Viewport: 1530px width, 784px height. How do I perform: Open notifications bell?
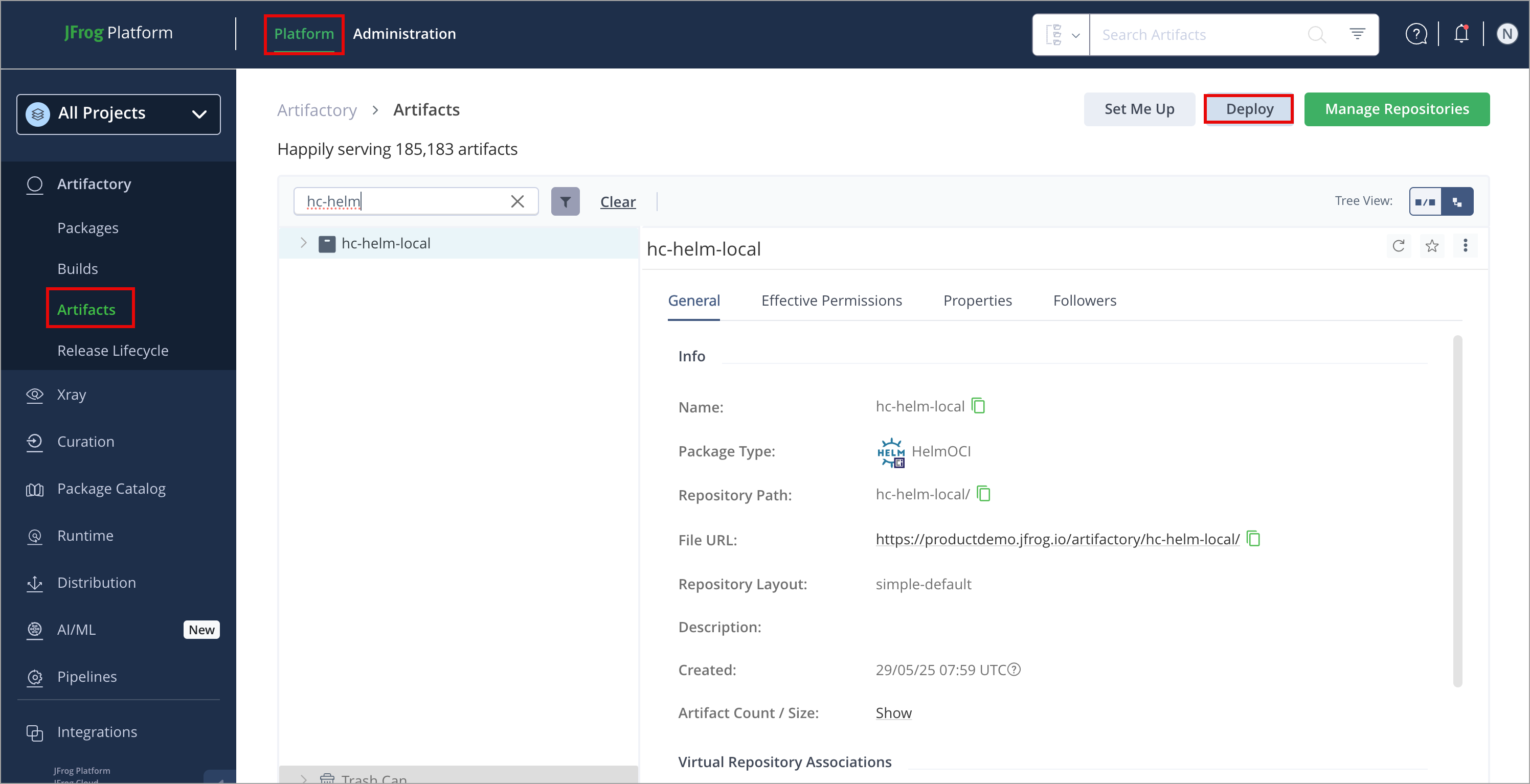tap(1460, 34)
